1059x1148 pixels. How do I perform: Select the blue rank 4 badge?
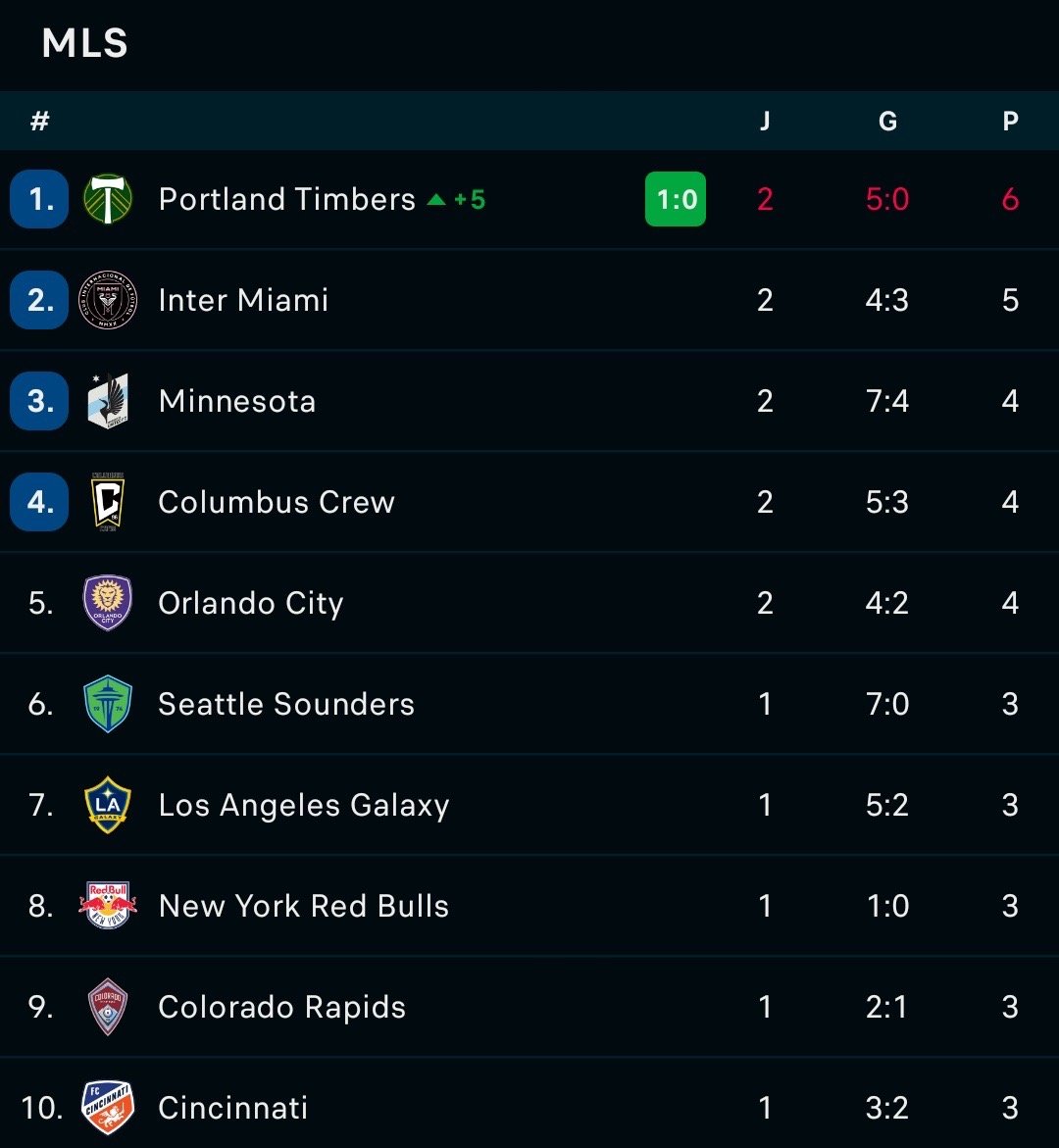pos(39,502)
